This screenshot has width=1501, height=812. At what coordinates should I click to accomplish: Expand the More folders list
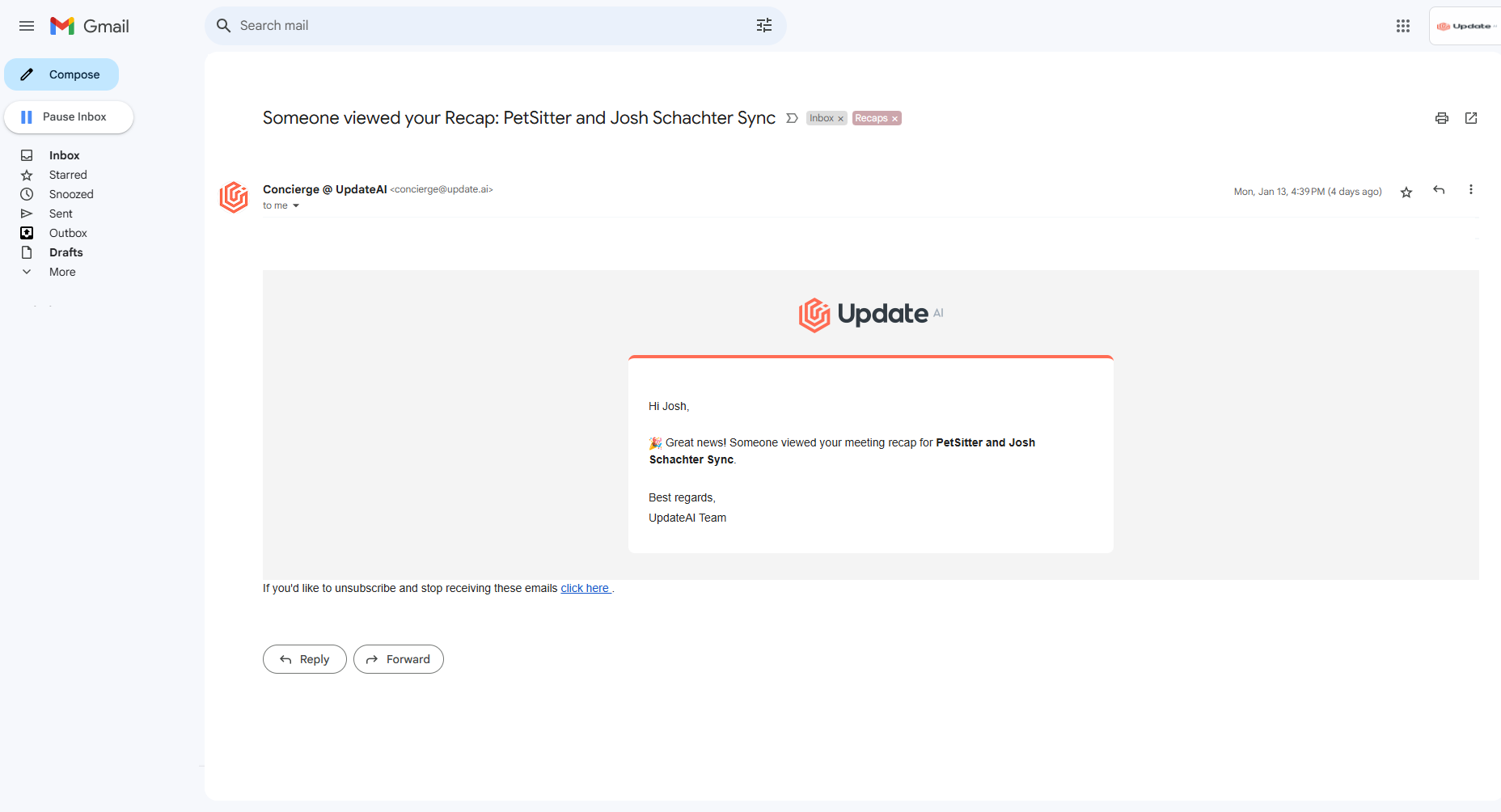pyautogui.click(x=62, y=272)
